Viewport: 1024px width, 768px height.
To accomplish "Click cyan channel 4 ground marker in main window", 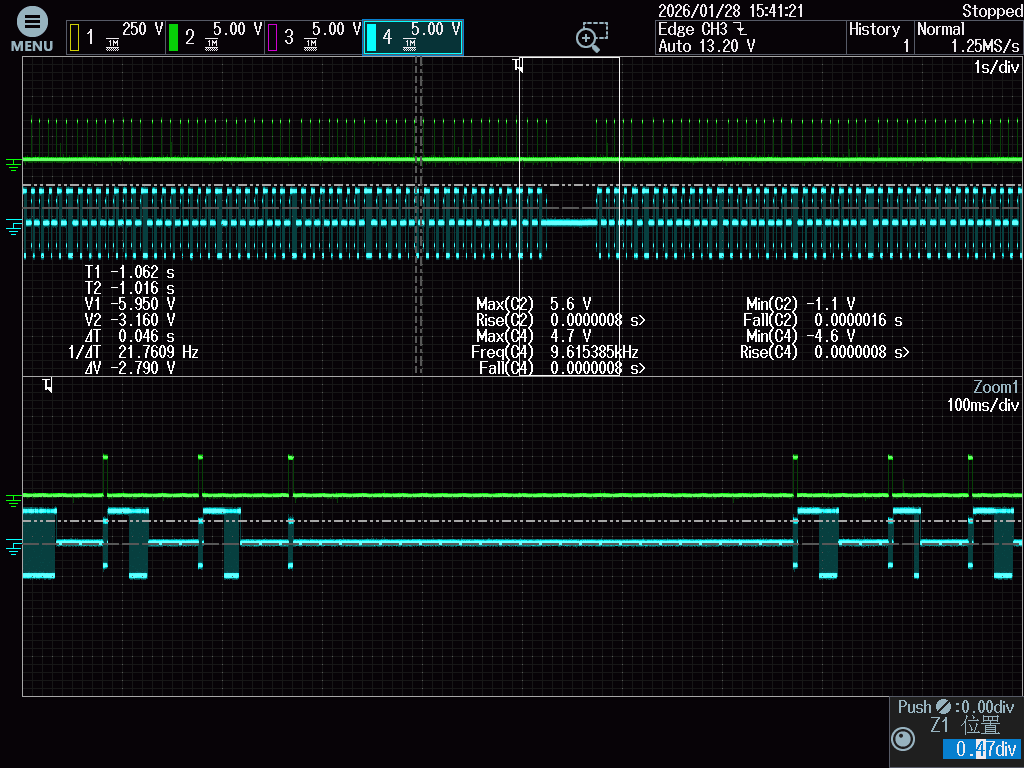I will tap(14, 227).
